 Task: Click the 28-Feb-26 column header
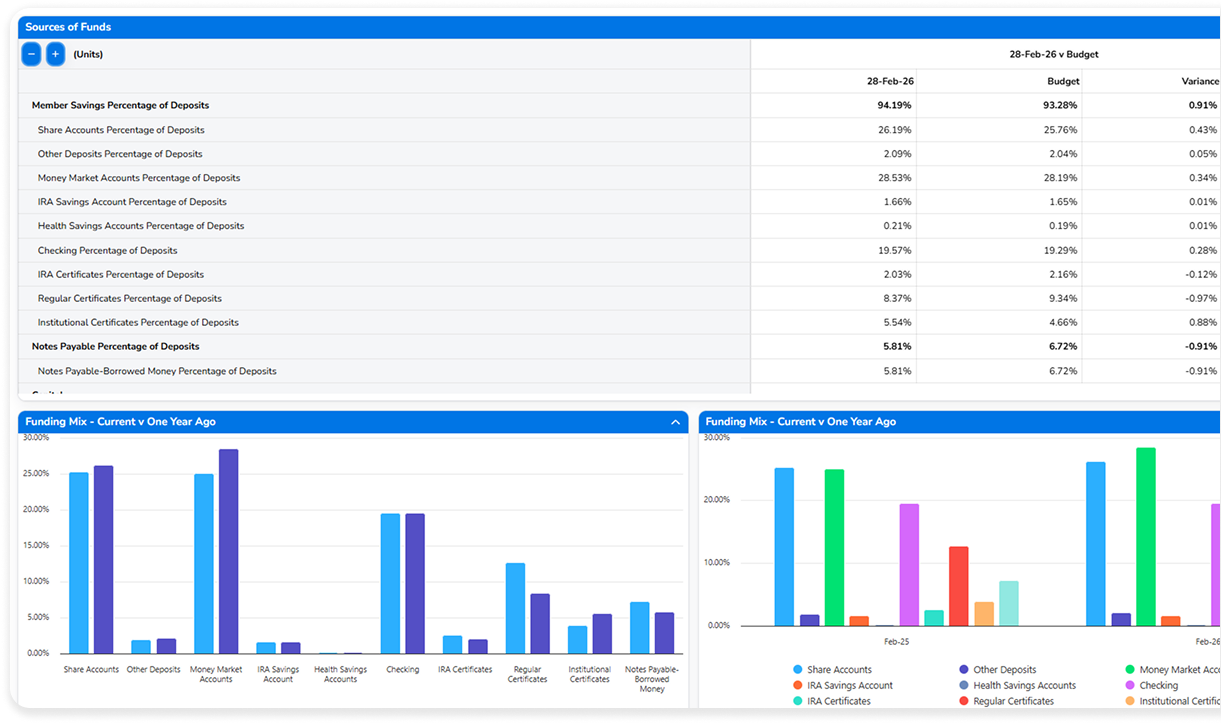890,81
